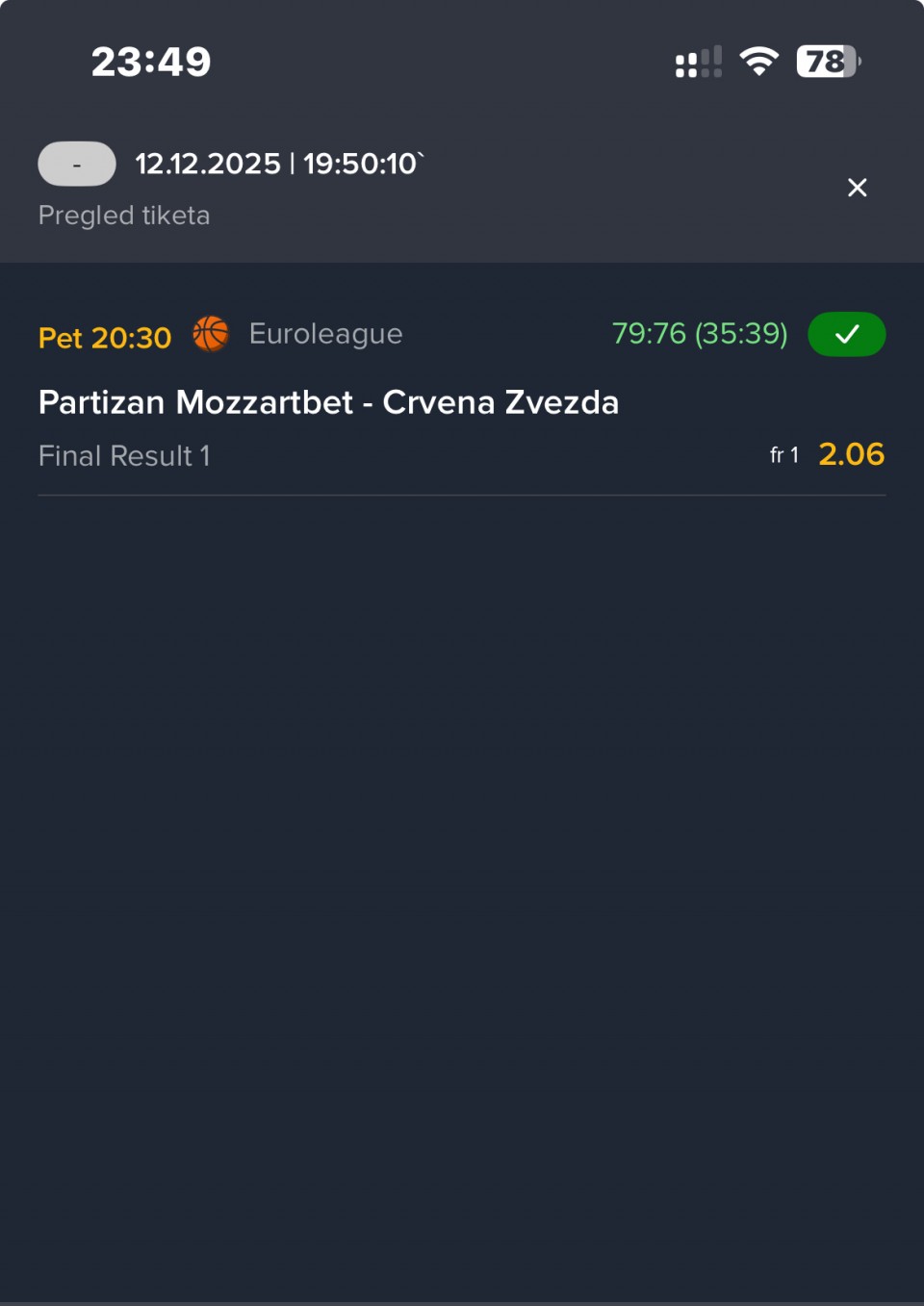Tap the battery level indicator

[828, 62]
